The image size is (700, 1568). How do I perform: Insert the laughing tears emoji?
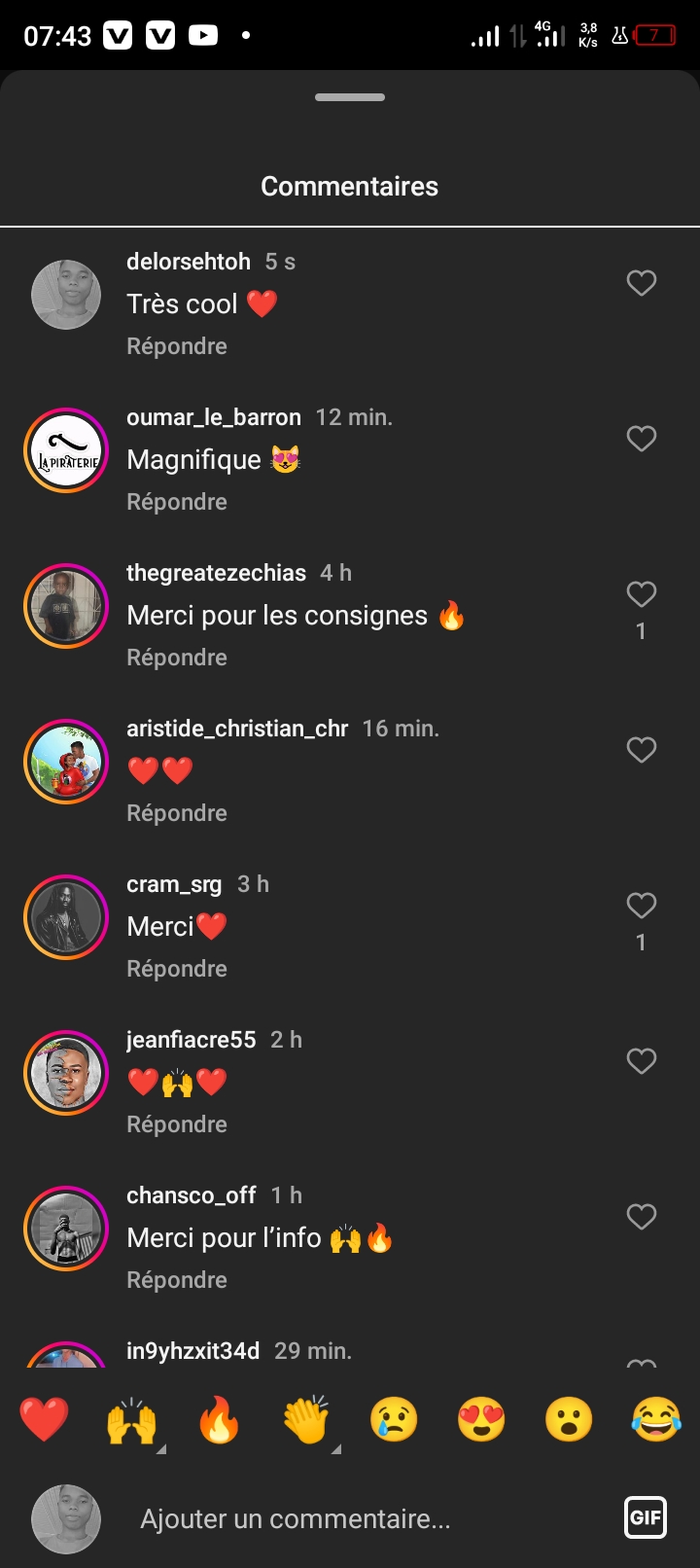click(656, 1419)
